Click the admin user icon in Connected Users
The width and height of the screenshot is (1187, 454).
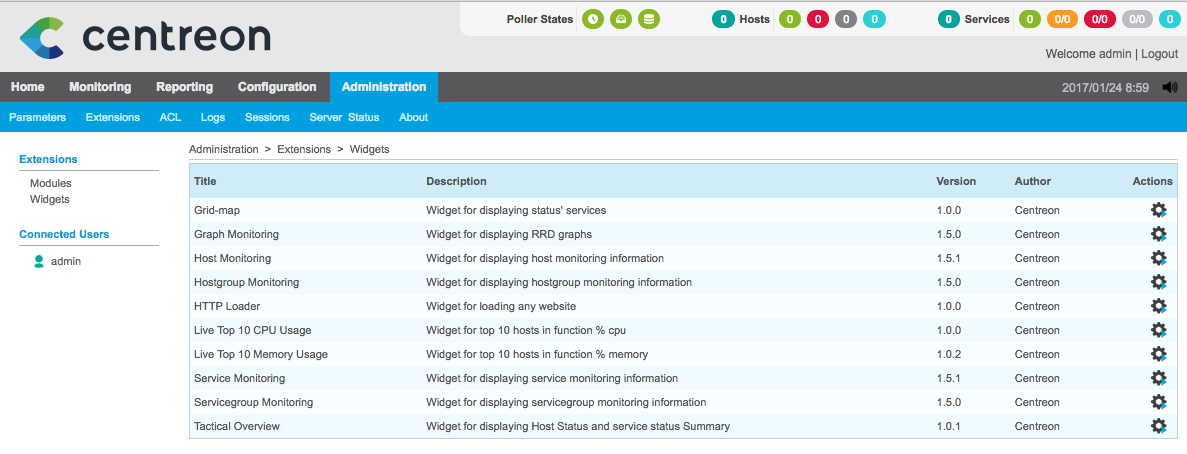click(x=39, y=261)
